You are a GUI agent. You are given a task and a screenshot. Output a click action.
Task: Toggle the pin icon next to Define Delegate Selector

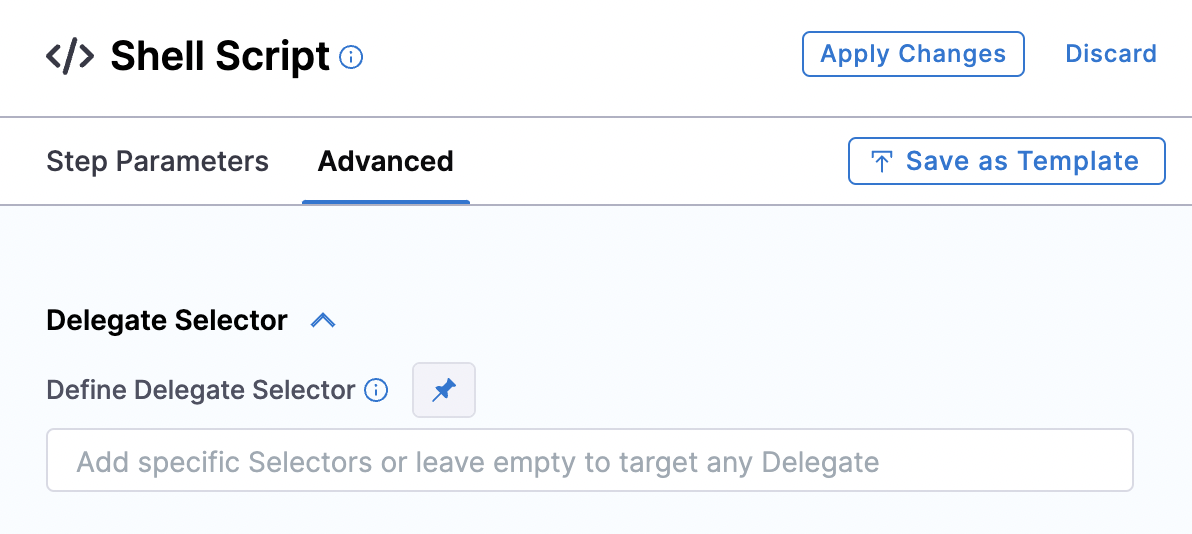coord(444,390)
